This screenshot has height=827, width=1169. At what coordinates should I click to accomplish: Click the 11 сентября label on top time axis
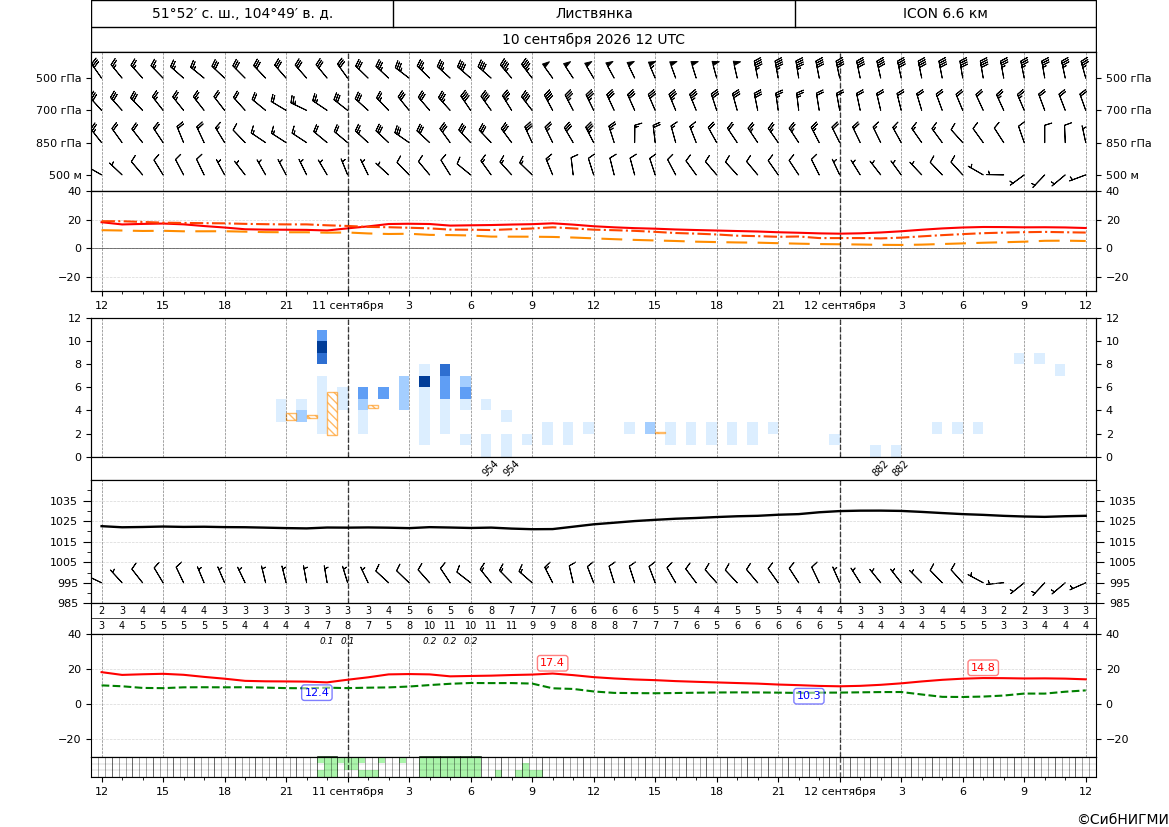point(348,305)
